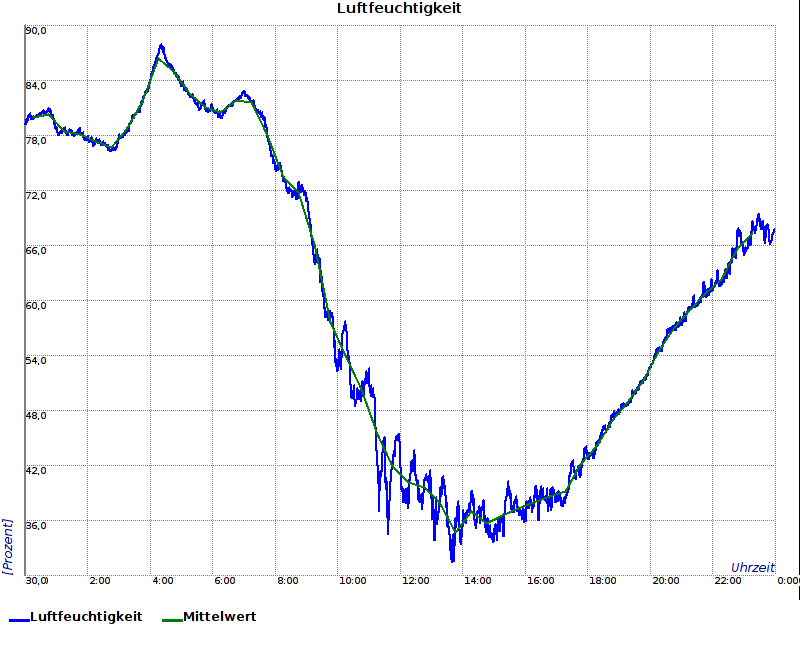Click the 12:00 x-axis tick label

pos(415,581)
